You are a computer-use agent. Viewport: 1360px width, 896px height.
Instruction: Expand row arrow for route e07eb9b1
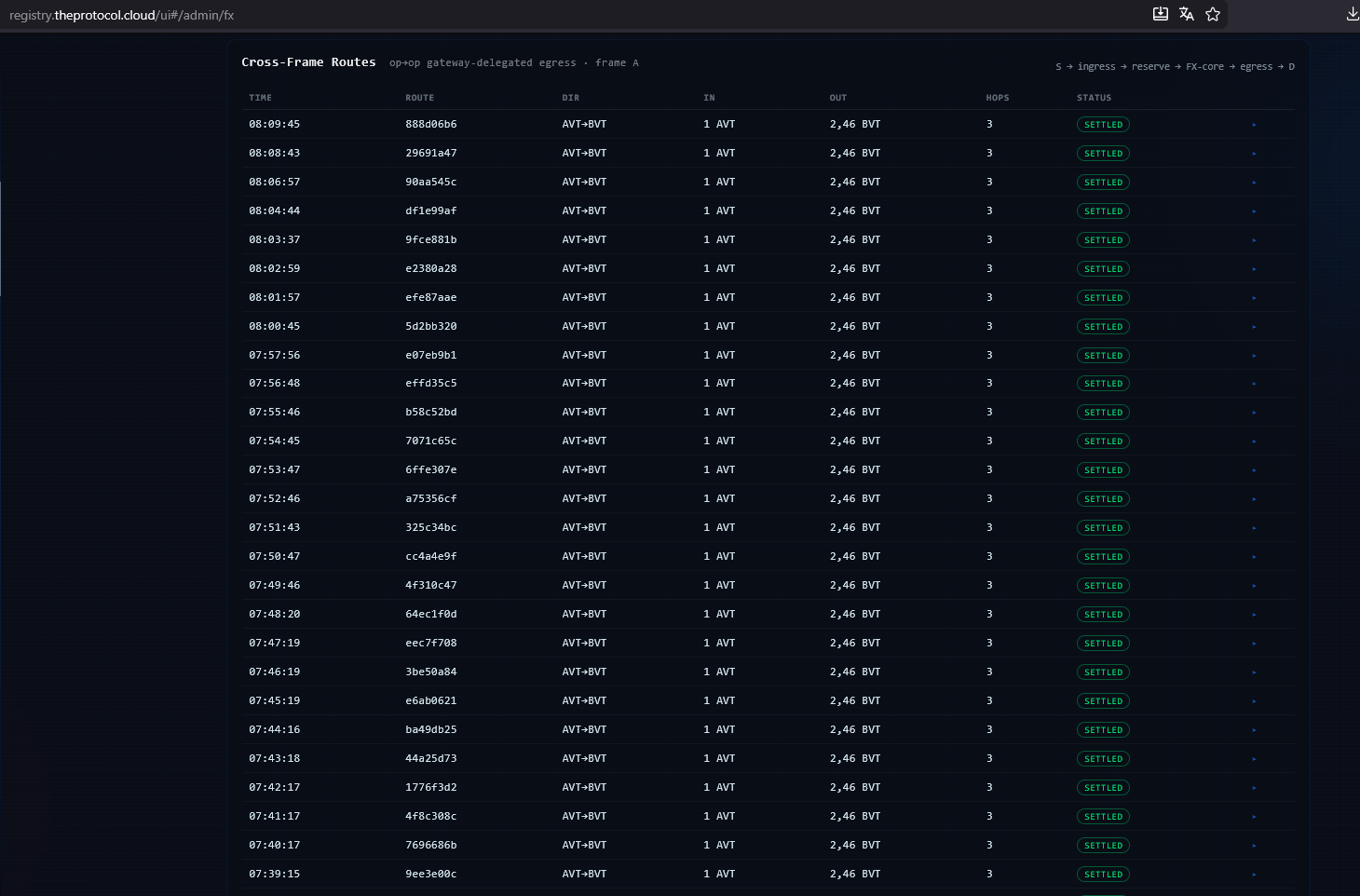(x=1254, y=356)
